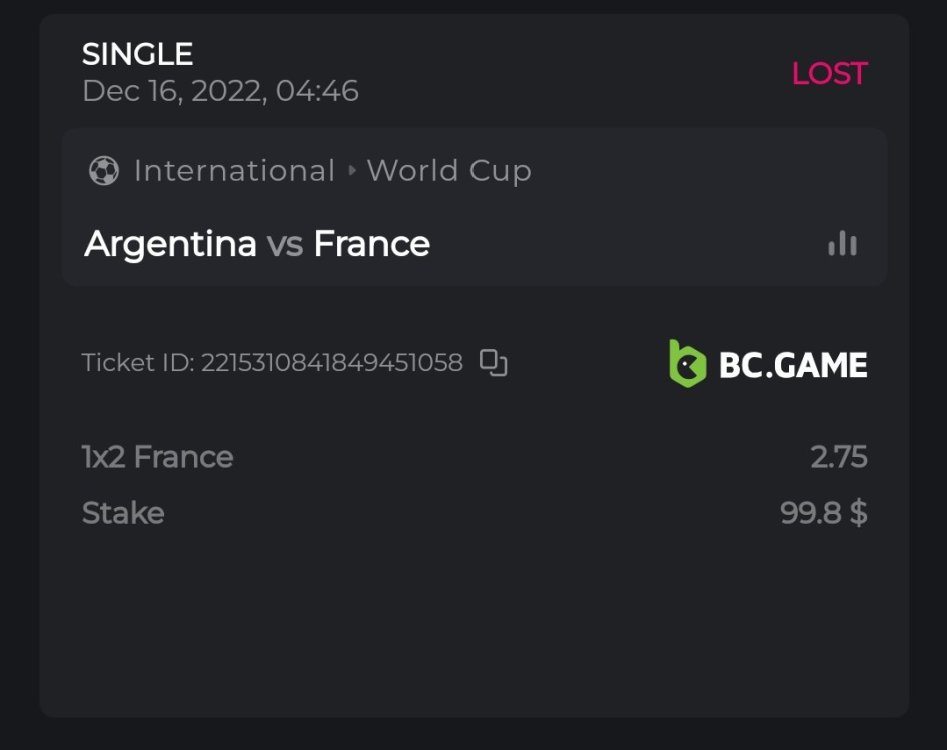Click the arrow between International and World Cup

(x=351, y=171)
